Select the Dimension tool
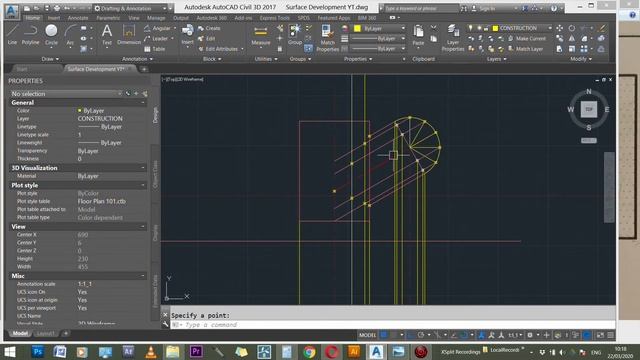Screen dimensions: 640x360 pos(129,34)
